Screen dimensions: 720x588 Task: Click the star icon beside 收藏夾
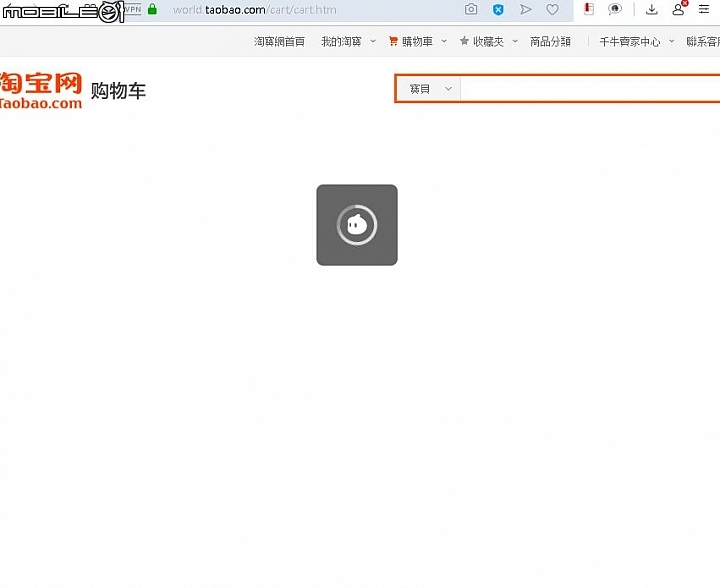(464, 41)
